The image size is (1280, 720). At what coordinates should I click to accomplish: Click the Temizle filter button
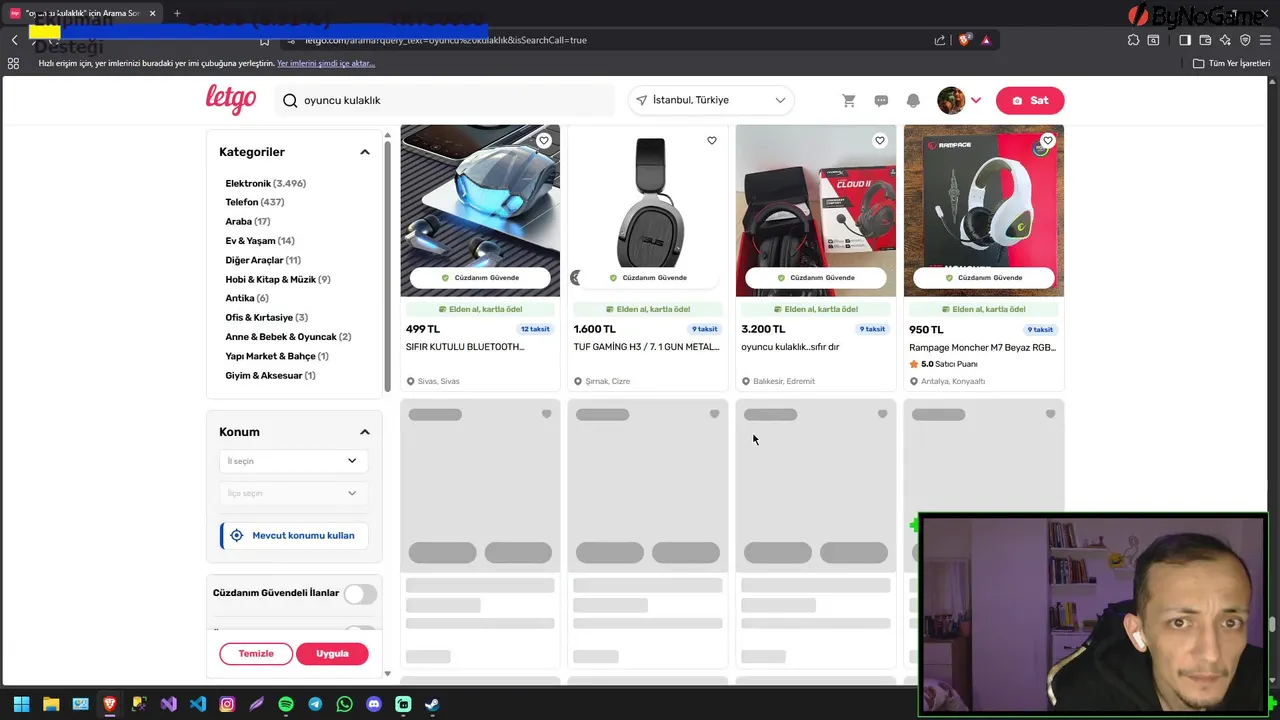[x=256, y=653]
